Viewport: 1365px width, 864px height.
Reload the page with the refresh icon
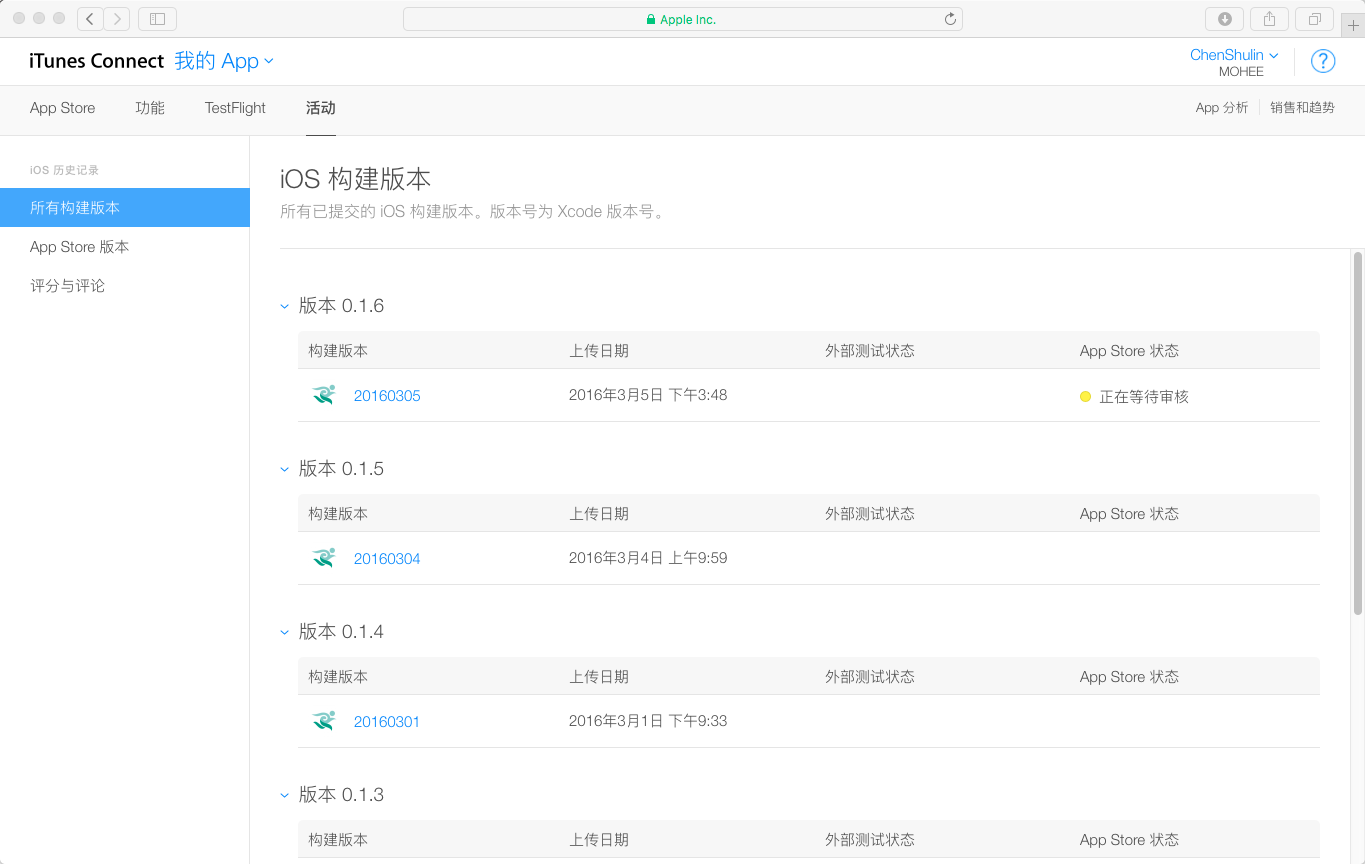tap(950, 19)
